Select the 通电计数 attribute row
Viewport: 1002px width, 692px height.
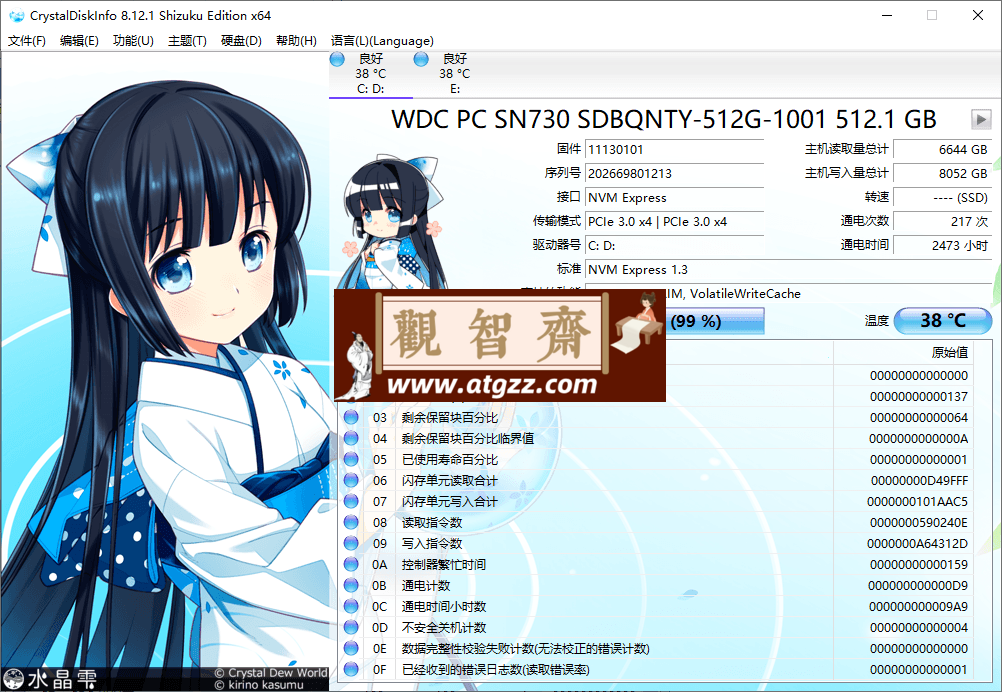(656, 585)
